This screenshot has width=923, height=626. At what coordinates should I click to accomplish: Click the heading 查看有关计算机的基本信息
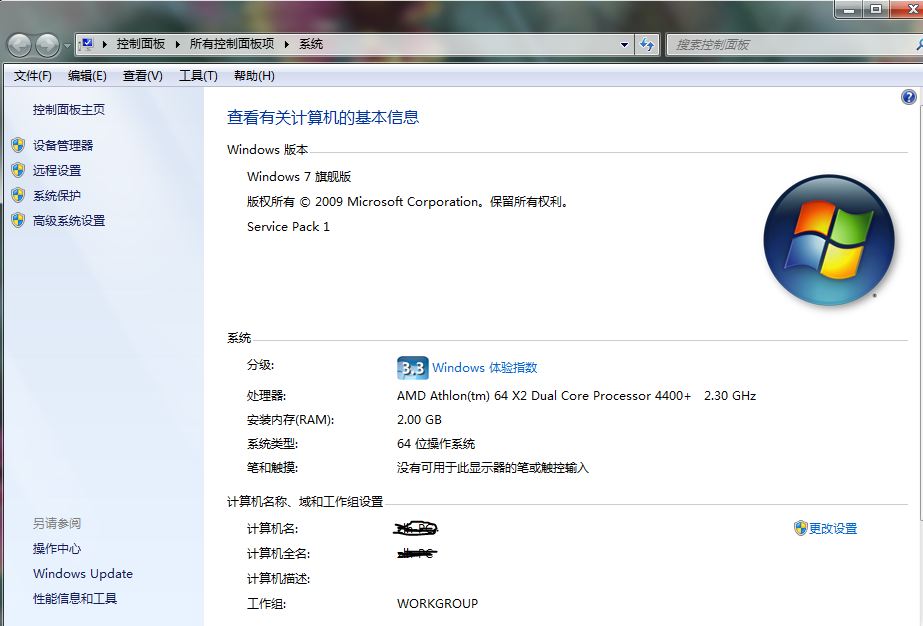323,118
